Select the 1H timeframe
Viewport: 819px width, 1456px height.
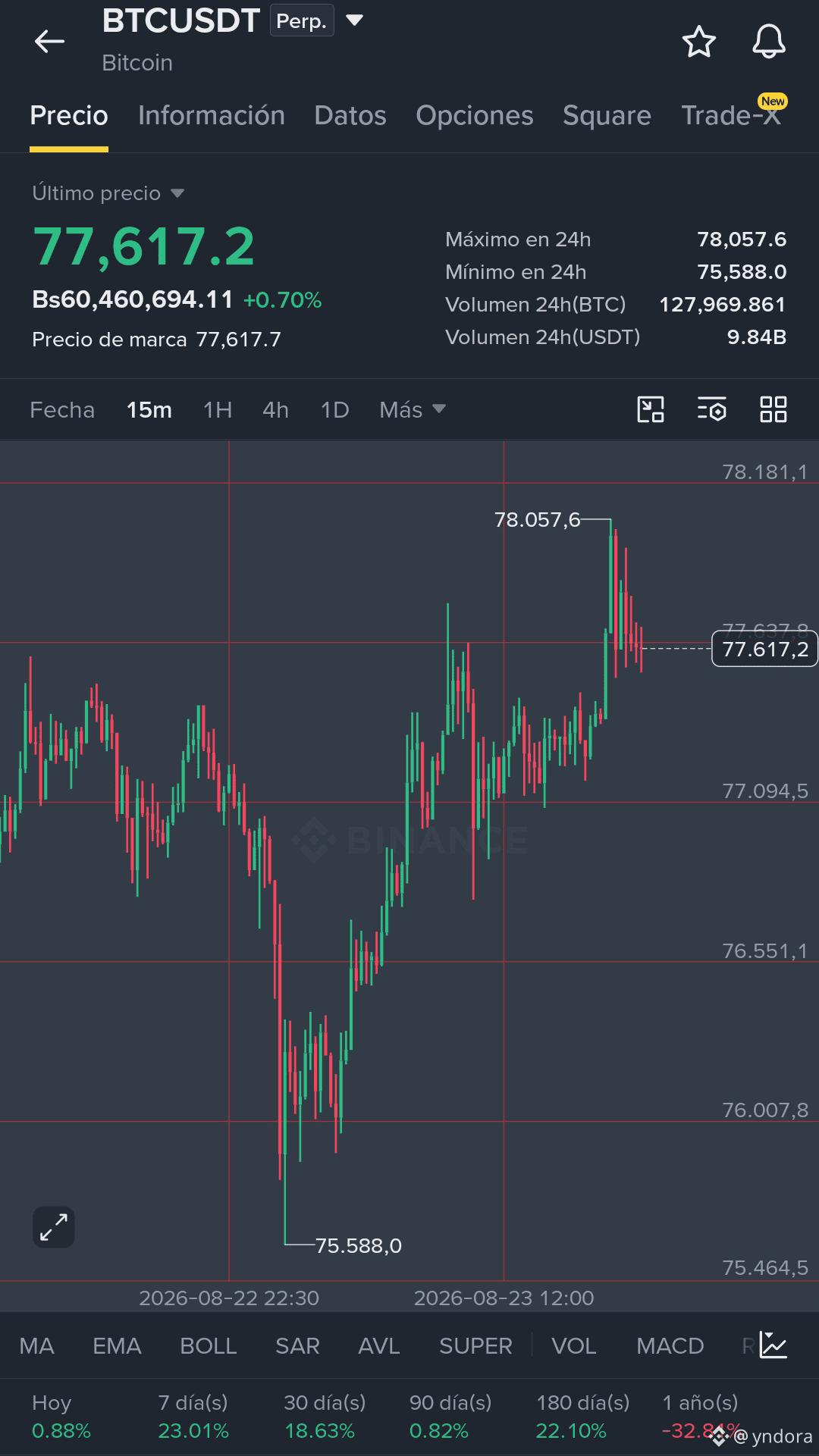(218, 410)
